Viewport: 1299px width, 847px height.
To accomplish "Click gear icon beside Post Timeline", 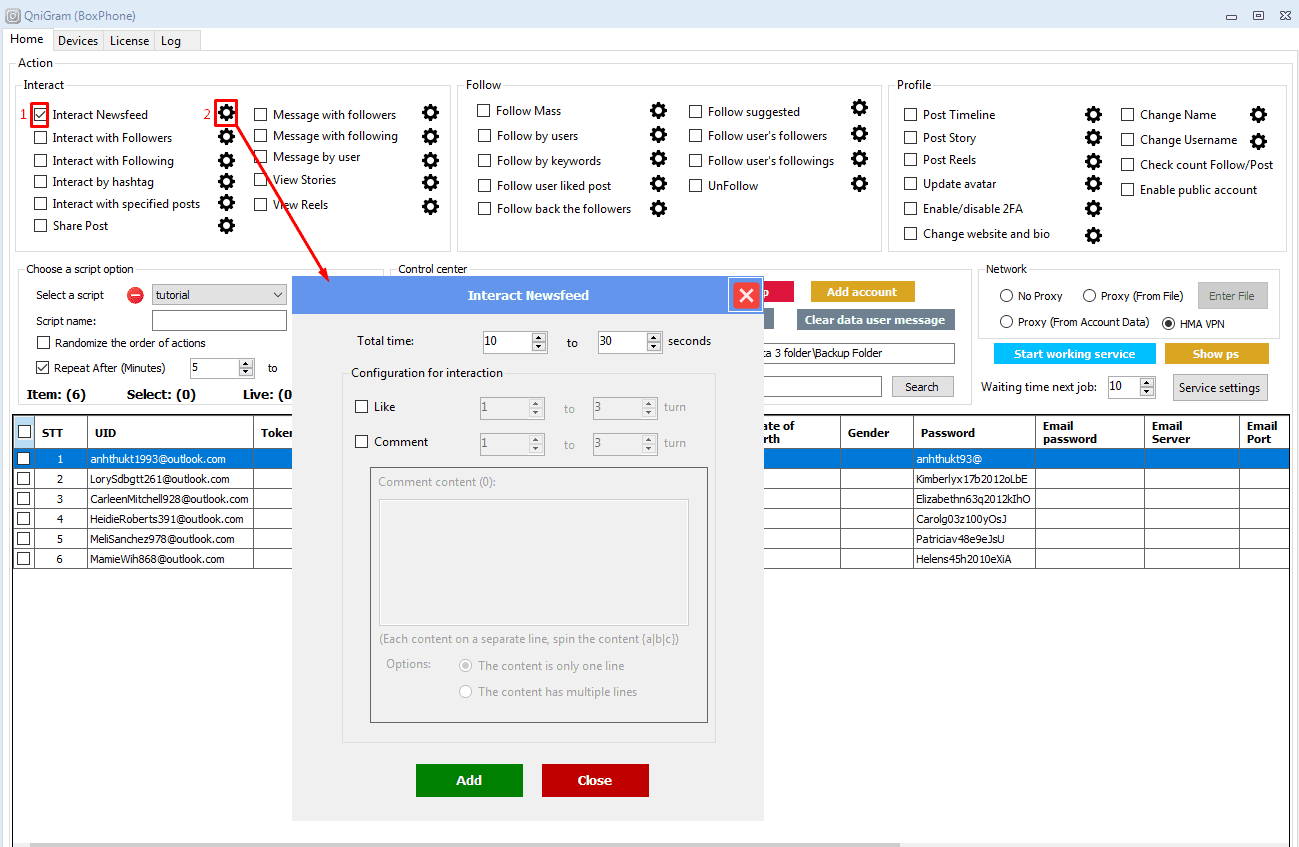I will pyautogui.click(x=1093, y=115).
